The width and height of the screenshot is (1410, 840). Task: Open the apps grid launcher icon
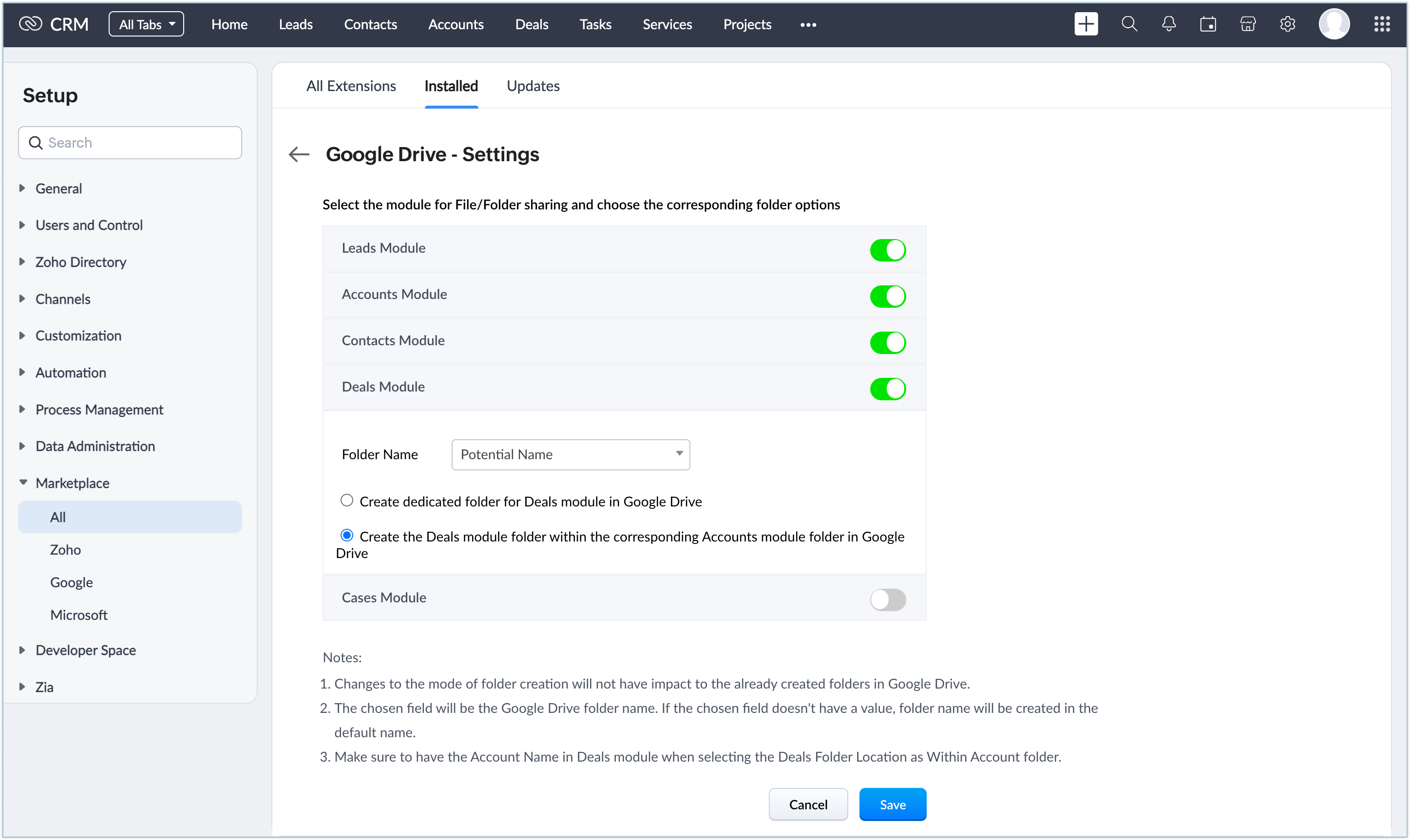click(1382, 24)
